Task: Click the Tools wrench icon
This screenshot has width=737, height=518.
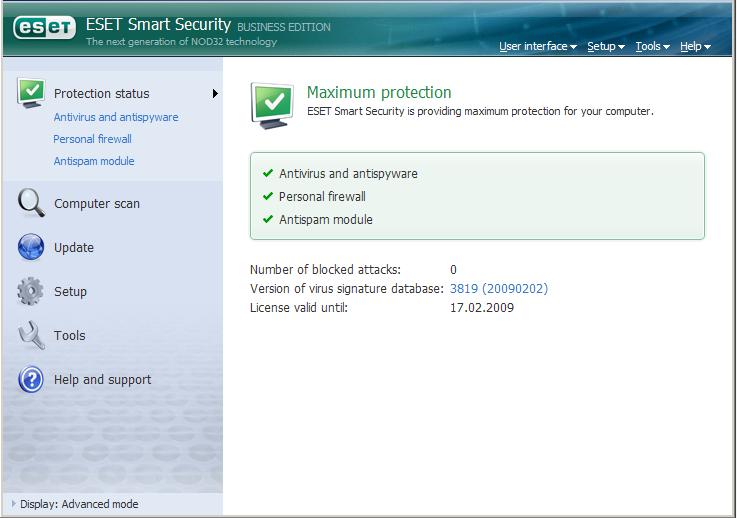Action: [31, 335]
